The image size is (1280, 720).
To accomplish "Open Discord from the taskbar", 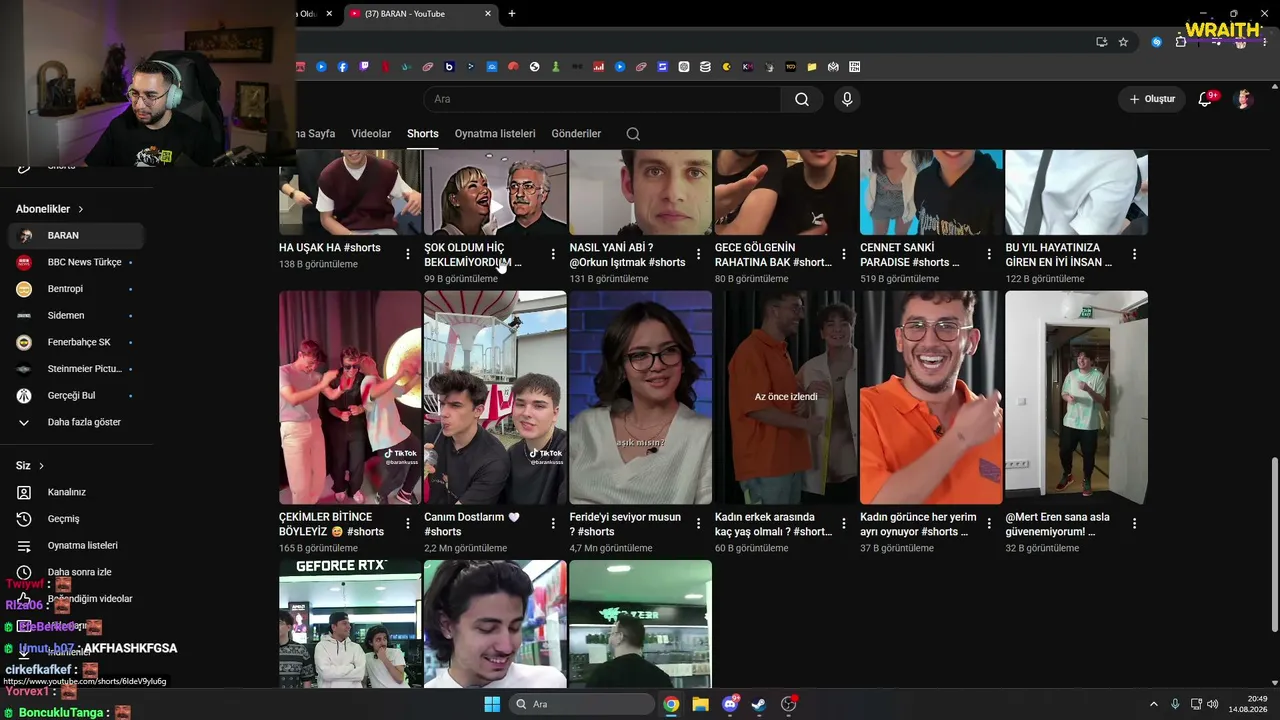I will tap(730, 704).
